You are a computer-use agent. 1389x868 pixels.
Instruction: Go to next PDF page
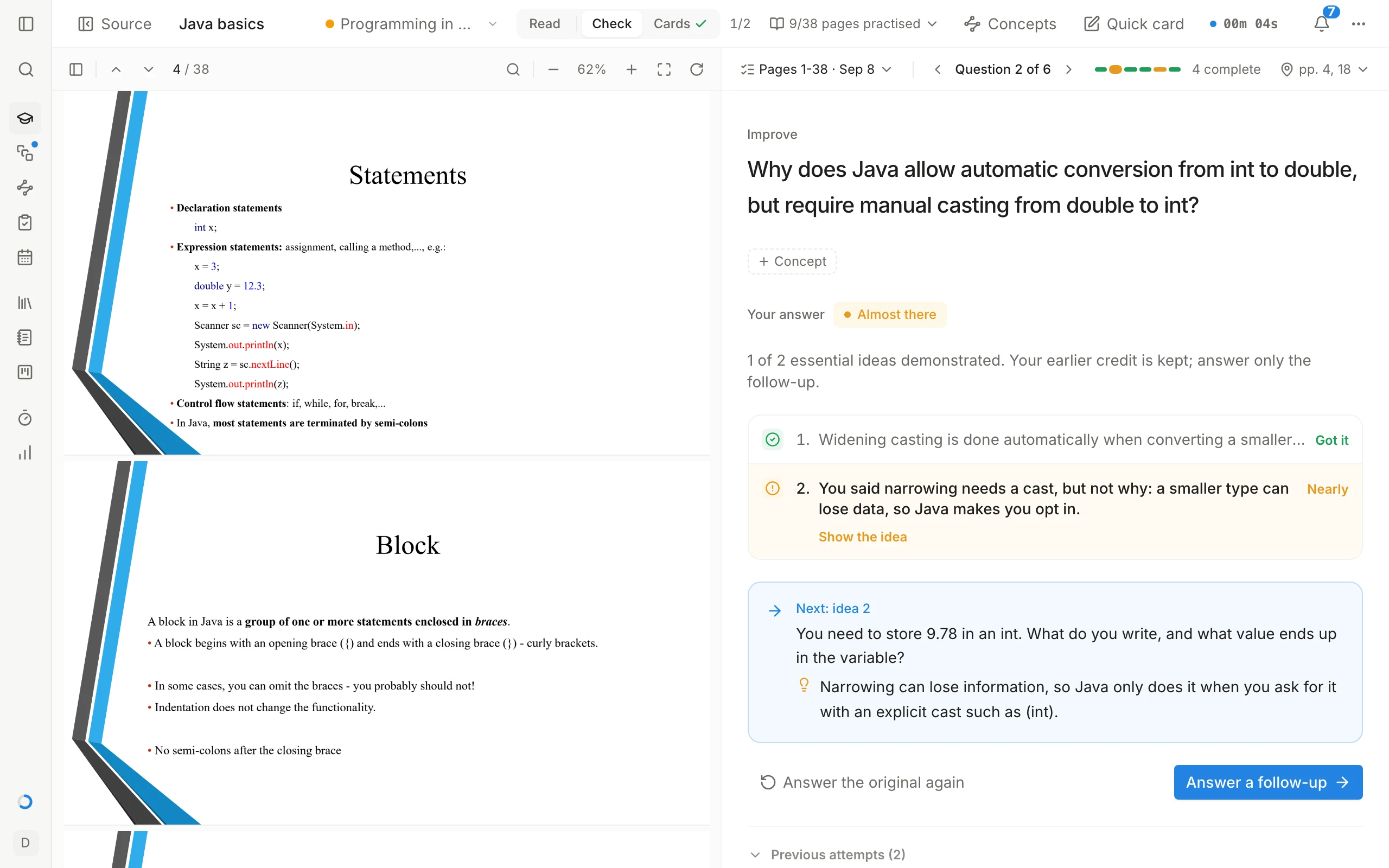pyautogui.click(x=149, y=69)
